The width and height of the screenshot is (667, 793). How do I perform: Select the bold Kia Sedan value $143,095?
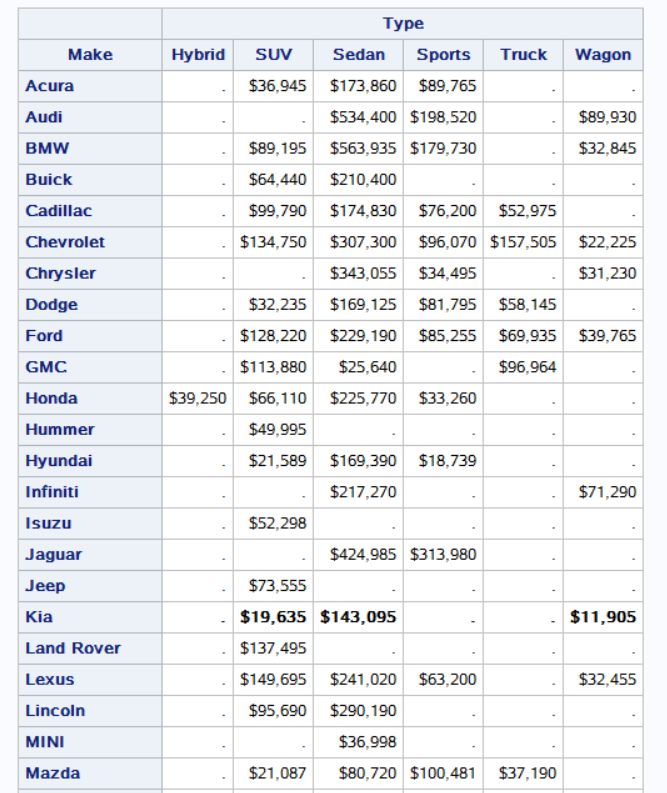[358, 617]
